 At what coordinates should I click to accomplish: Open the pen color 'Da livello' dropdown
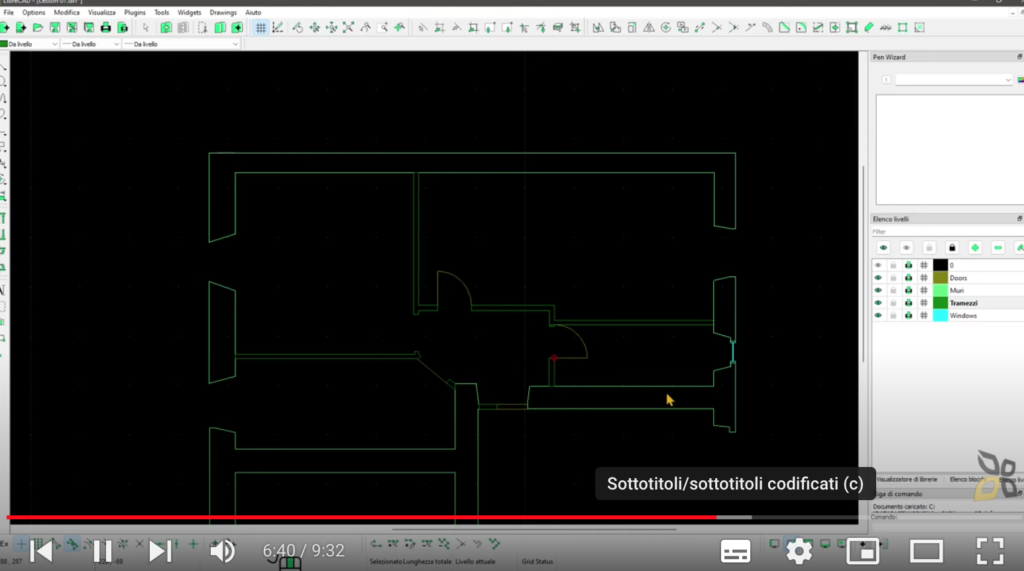[x=29, y=44]
